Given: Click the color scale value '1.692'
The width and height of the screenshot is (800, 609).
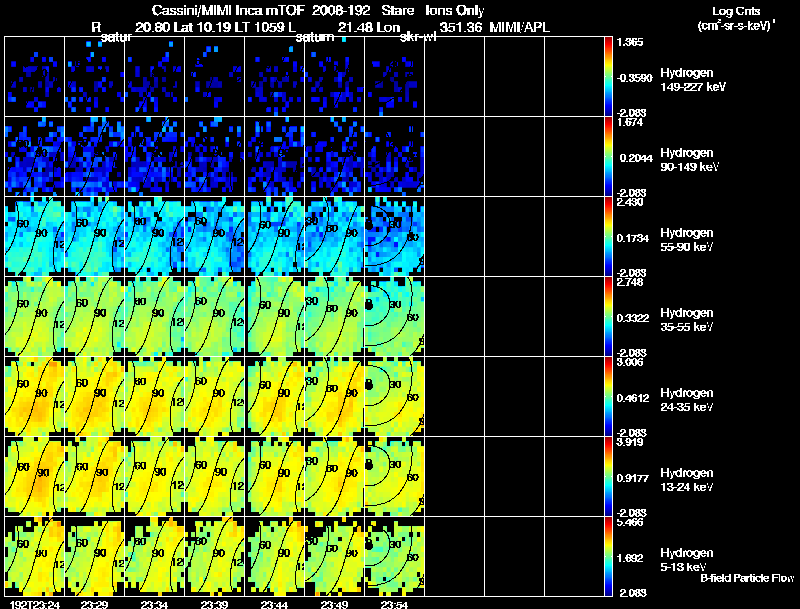Looking at the screenshot, I should [630, 559].
